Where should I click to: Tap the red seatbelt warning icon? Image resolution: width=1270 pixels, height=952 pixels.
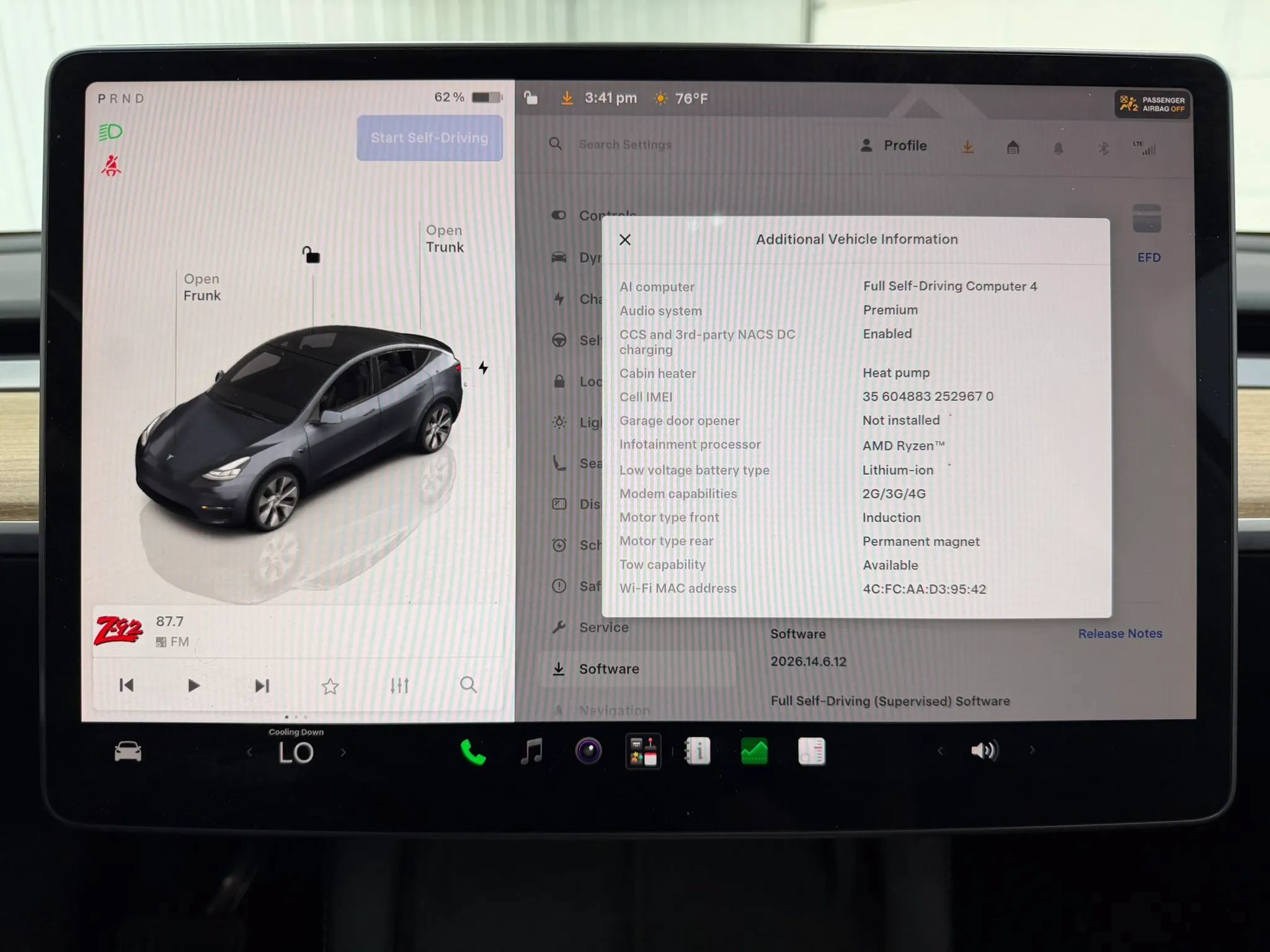(x=111, y=165)
